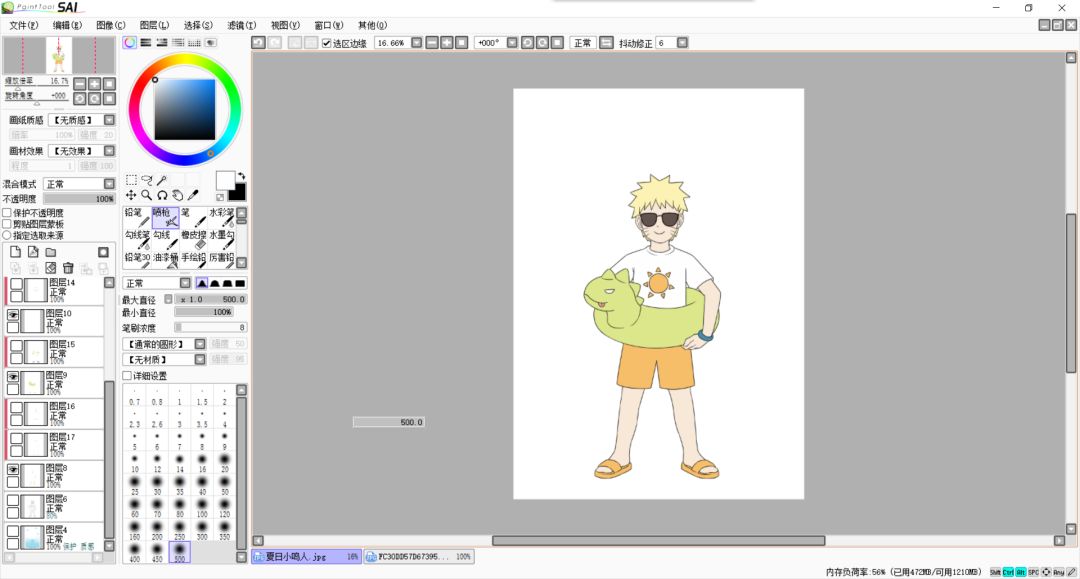Viewport: 1080px width, 579px height.
Task: Select brush size 20 preset
Action: pos(225,463)
